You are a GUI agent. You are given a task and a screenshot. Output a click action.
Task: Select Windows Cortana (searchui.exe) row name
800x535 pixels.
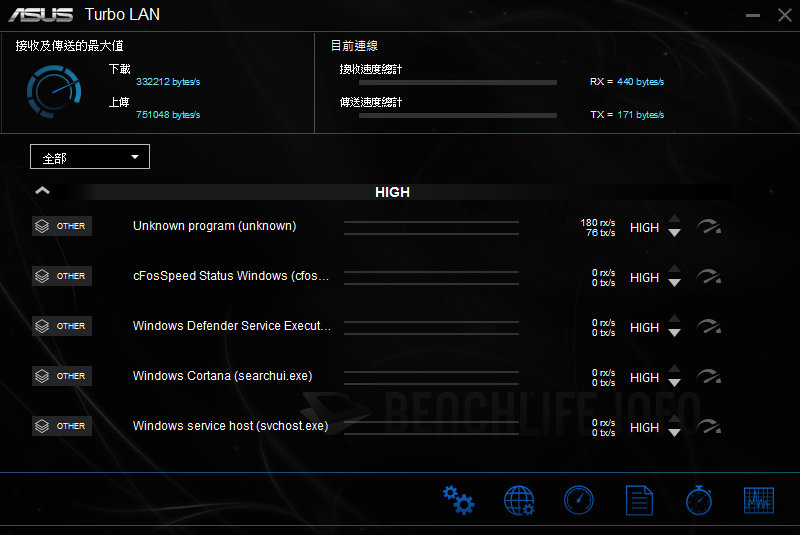tap(222, 376)
